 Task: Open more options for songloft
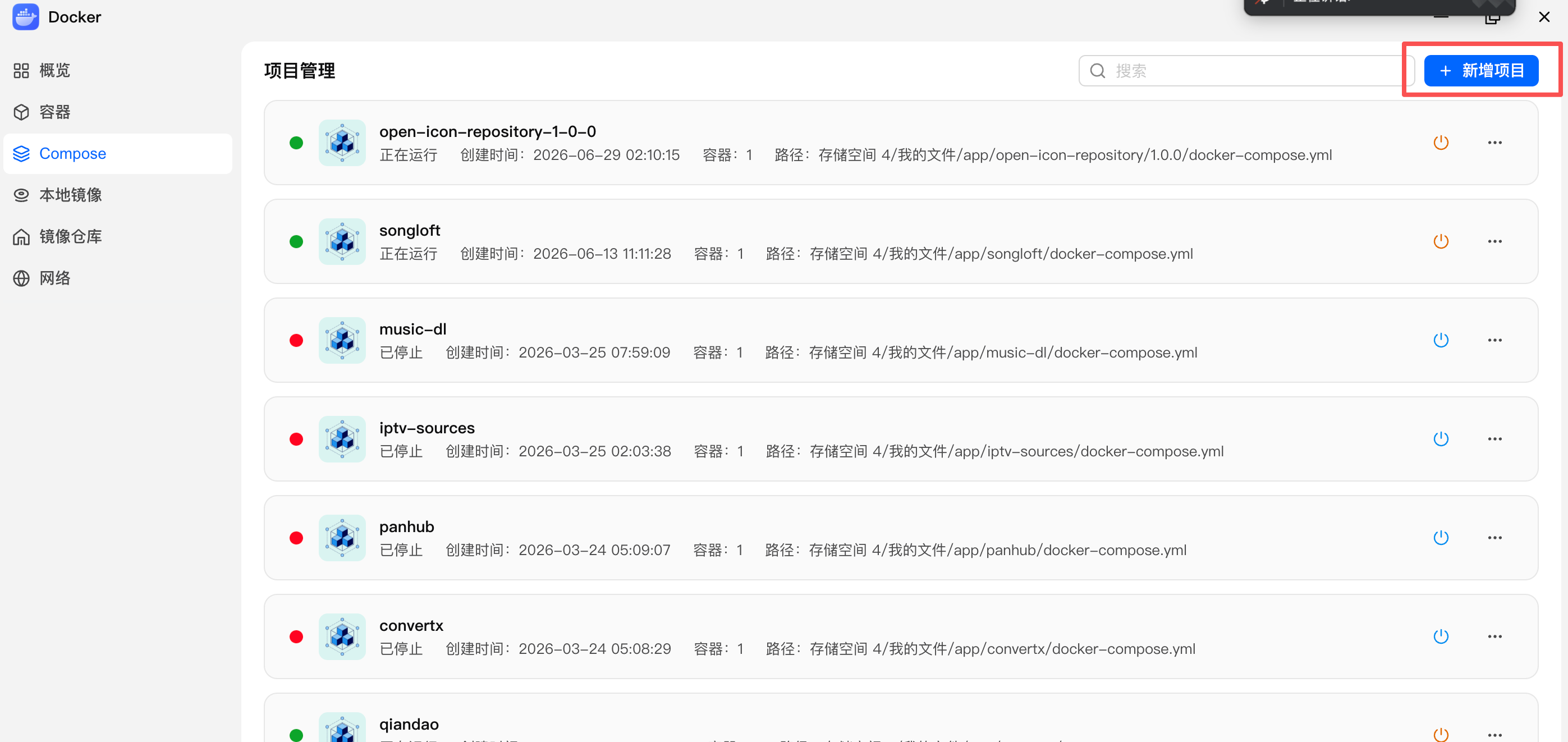(1494, 241)
